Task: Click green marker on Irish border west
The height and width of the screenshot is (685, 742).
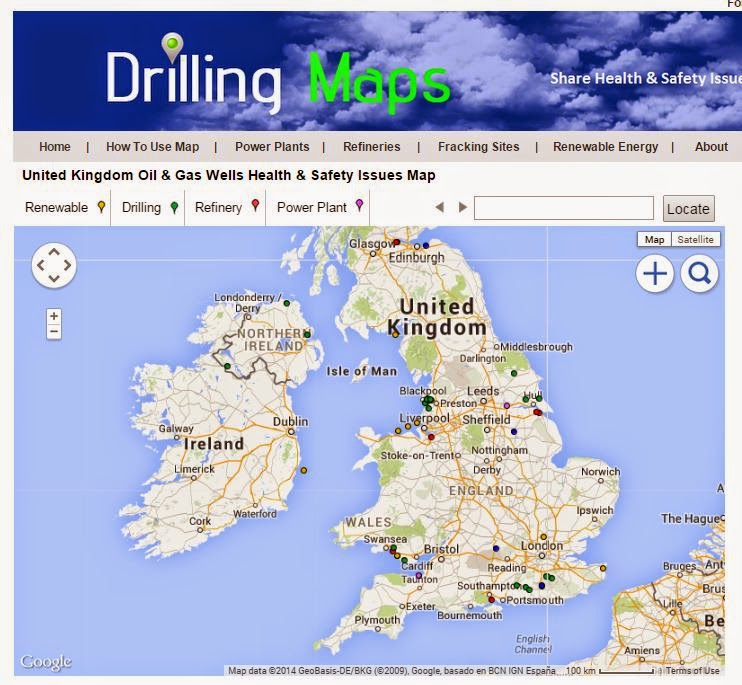Action: [227, 366]
